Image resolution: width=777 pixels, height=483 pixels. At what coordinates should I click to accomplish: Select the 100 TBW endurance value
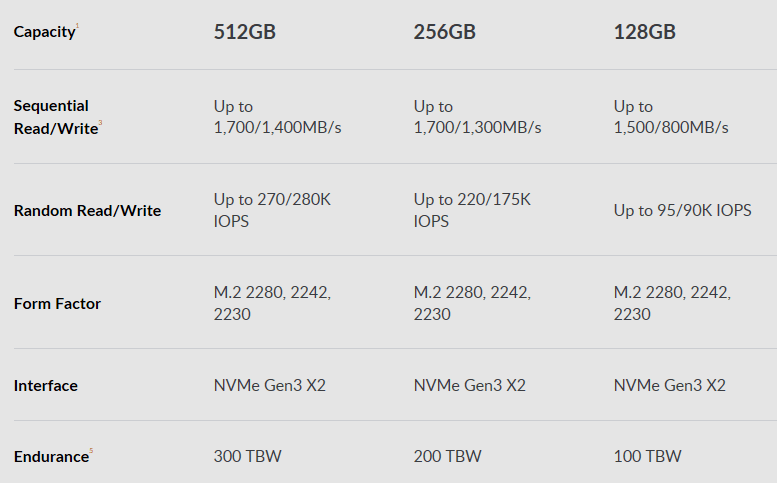click(x=647, y=457)
